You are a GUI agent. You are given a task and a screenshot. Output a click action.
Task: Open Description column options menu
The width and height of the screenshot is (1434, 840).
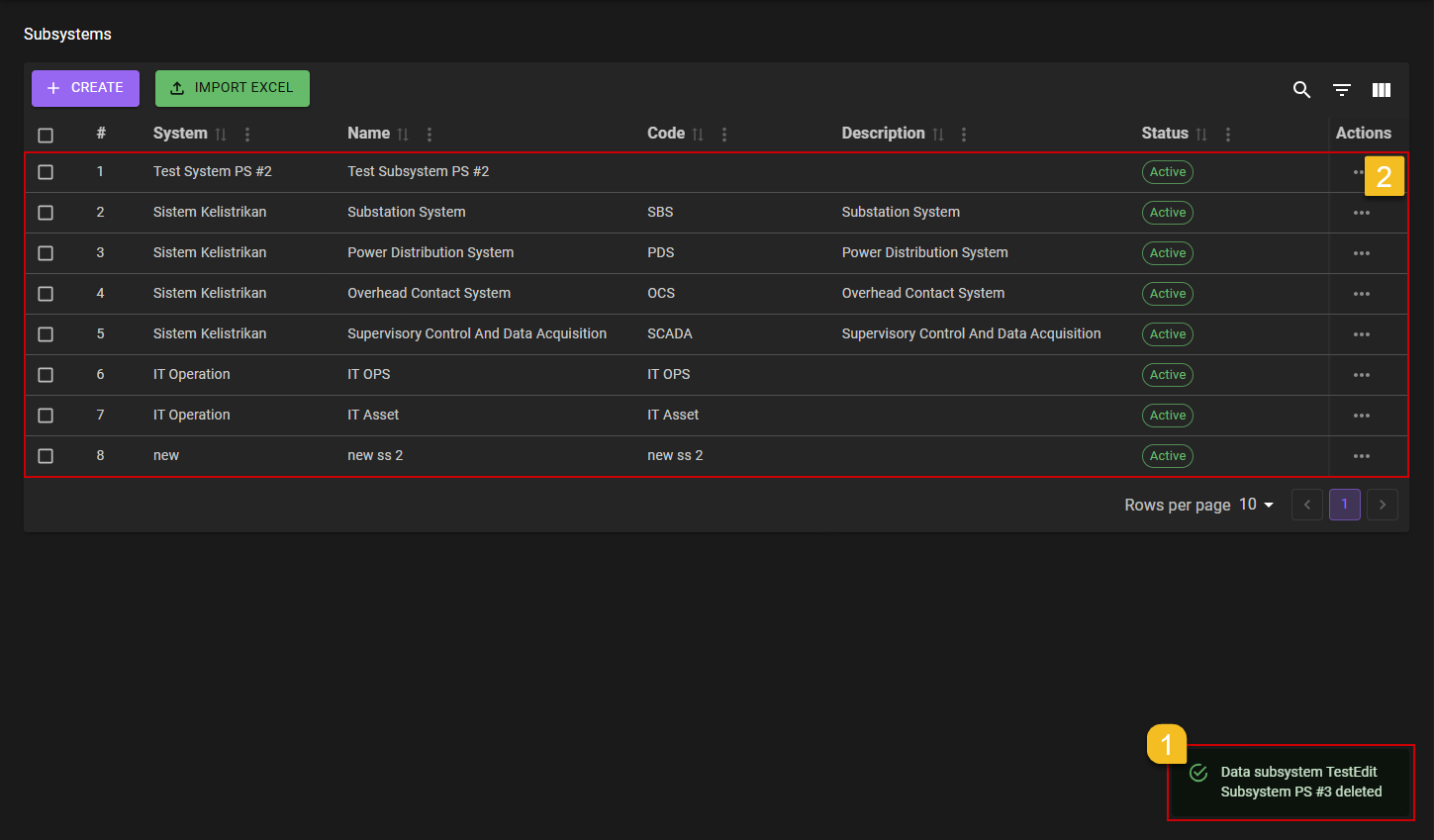[x=964, y=135]
